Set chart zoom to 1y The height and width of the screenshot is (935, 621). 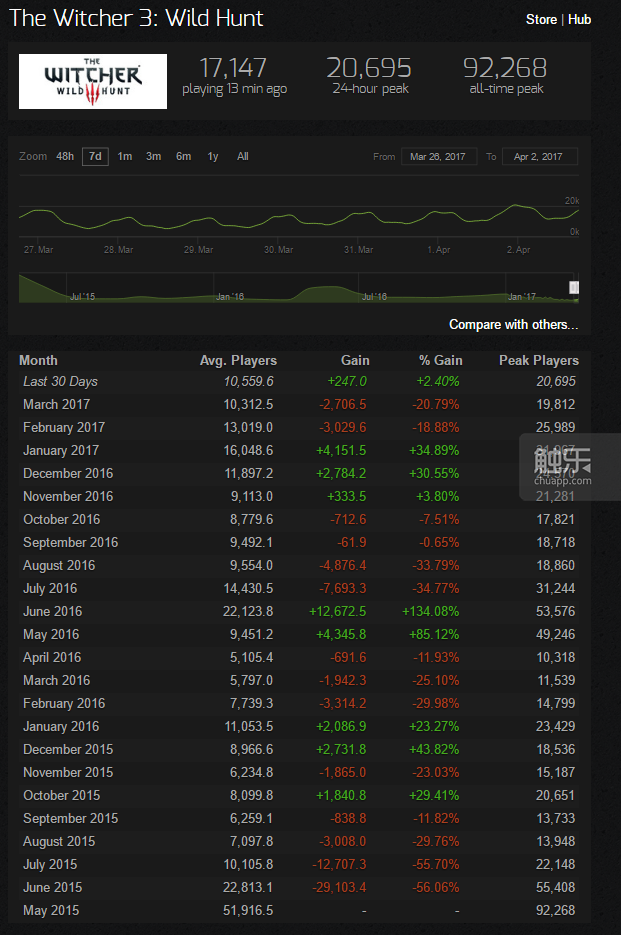coord(213,156)
